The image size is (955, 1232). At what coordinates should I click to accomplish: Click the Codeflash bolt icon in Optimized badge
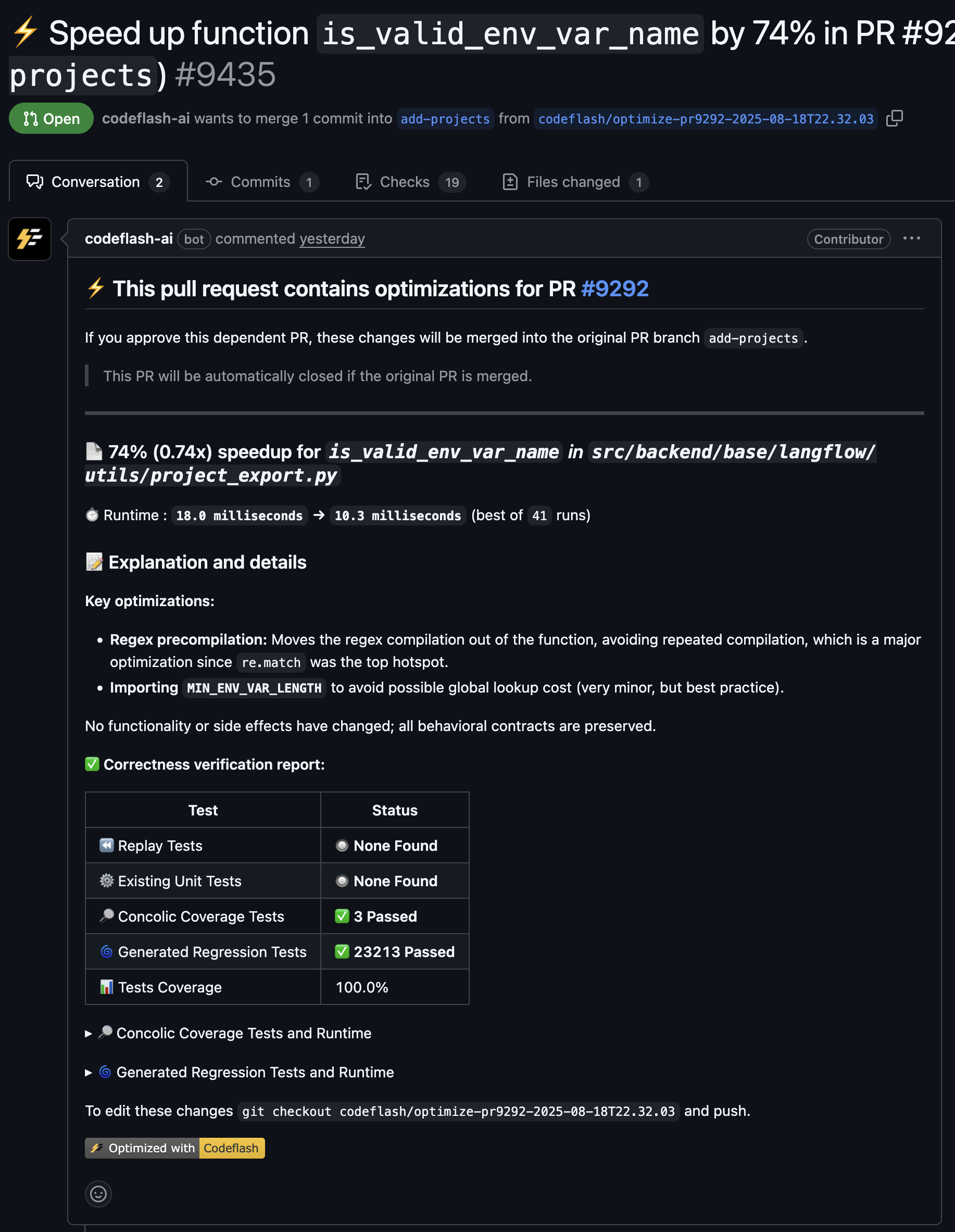97,1148
